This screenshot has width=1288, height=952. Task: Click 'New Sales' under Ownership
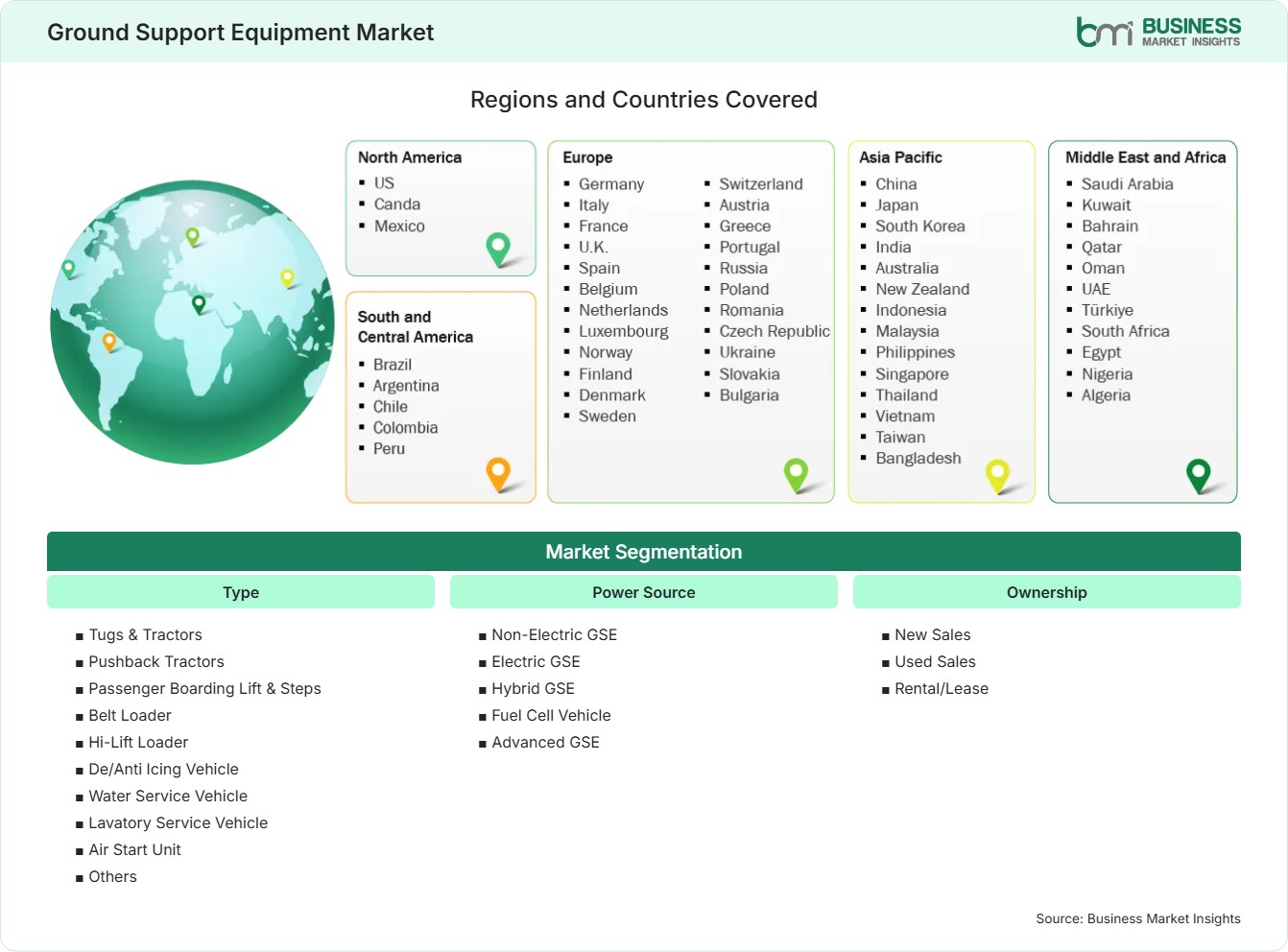932,635
